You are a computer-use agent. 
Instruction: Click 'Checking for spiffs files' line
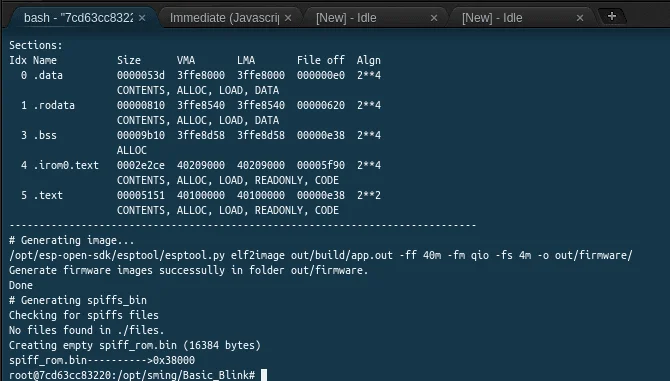pyautogui.click(x=84, y=315)
